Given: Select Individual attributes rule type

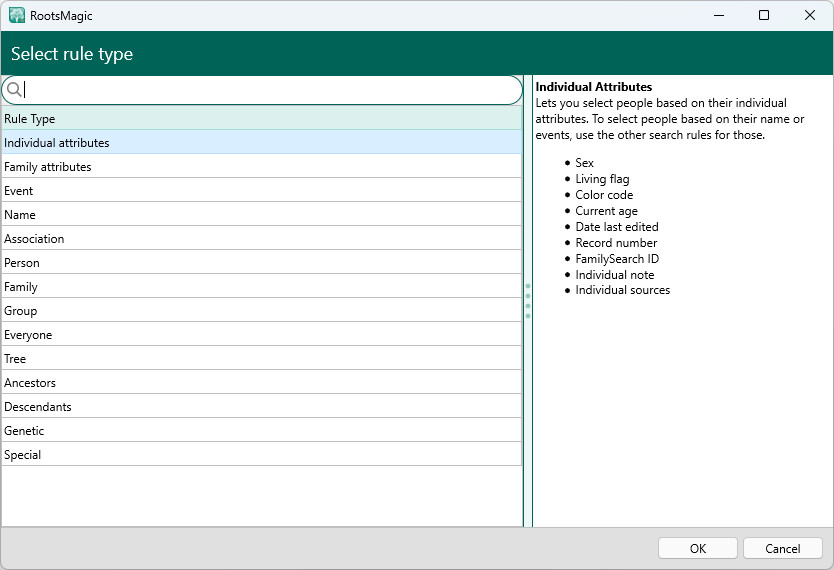Looking at the screenshot, I should point(262,142).
